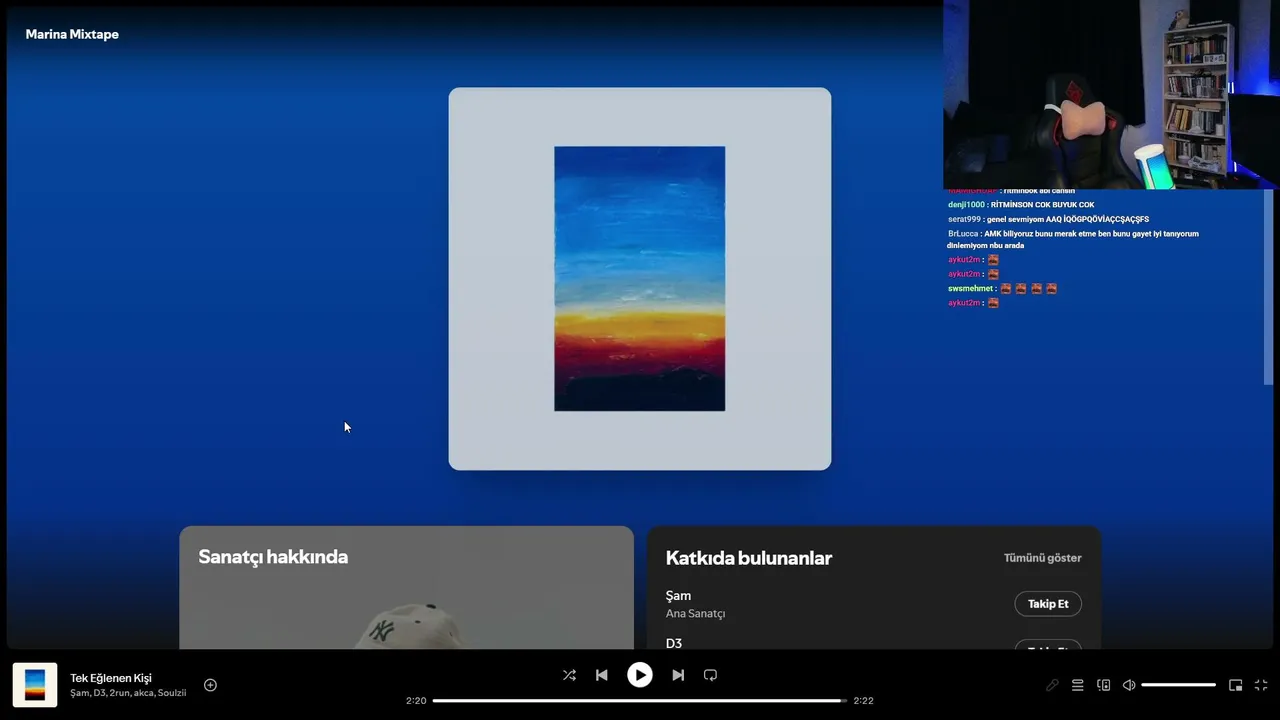1280x720 pixels.
Task: Open lyrics with the microphone icon
Action: [x=1052, y=685]
